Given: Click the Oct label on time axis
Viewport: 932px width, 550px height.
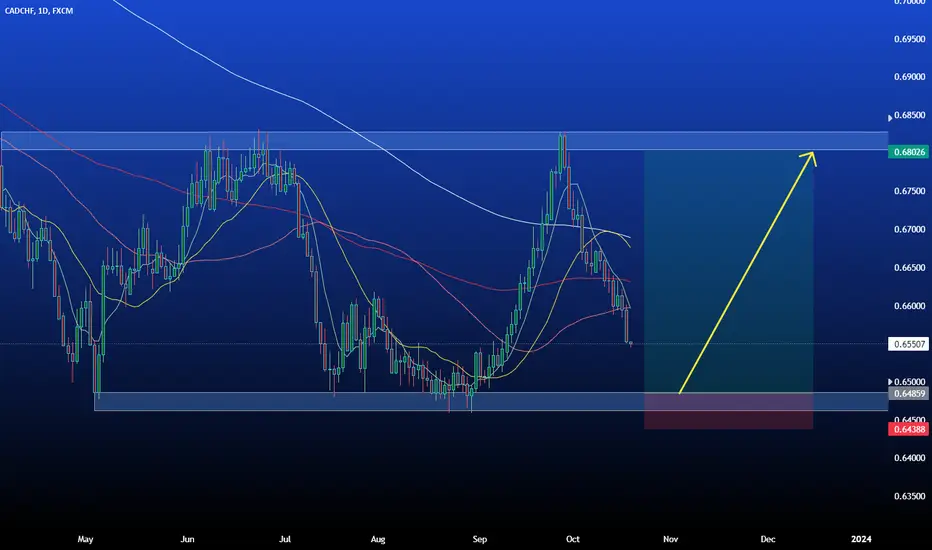Looking at the screenshot, I should [x=573, y=539].
